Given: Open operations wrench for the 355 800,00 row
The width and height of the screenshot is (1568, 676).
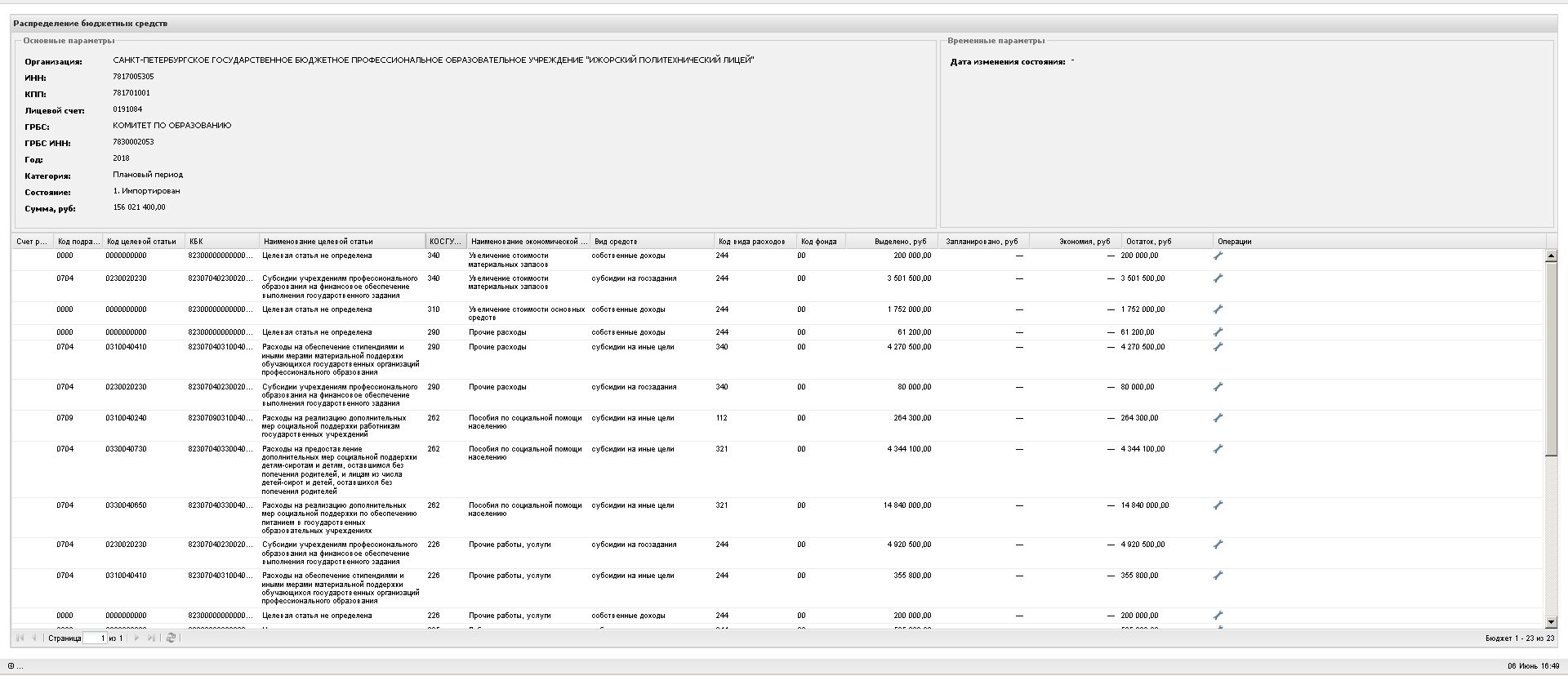Looking at the screenshot, I should 1218,576.
